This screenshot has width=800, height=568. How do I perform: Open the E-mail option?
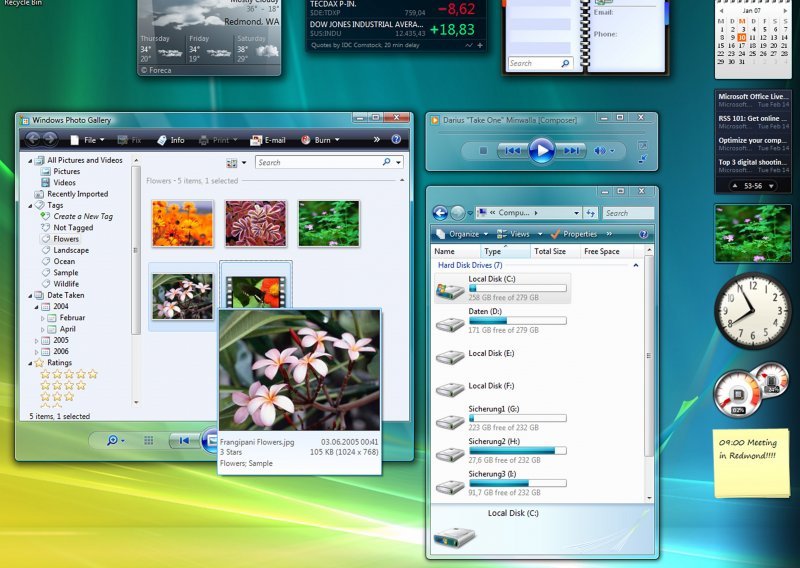point(268,140)
